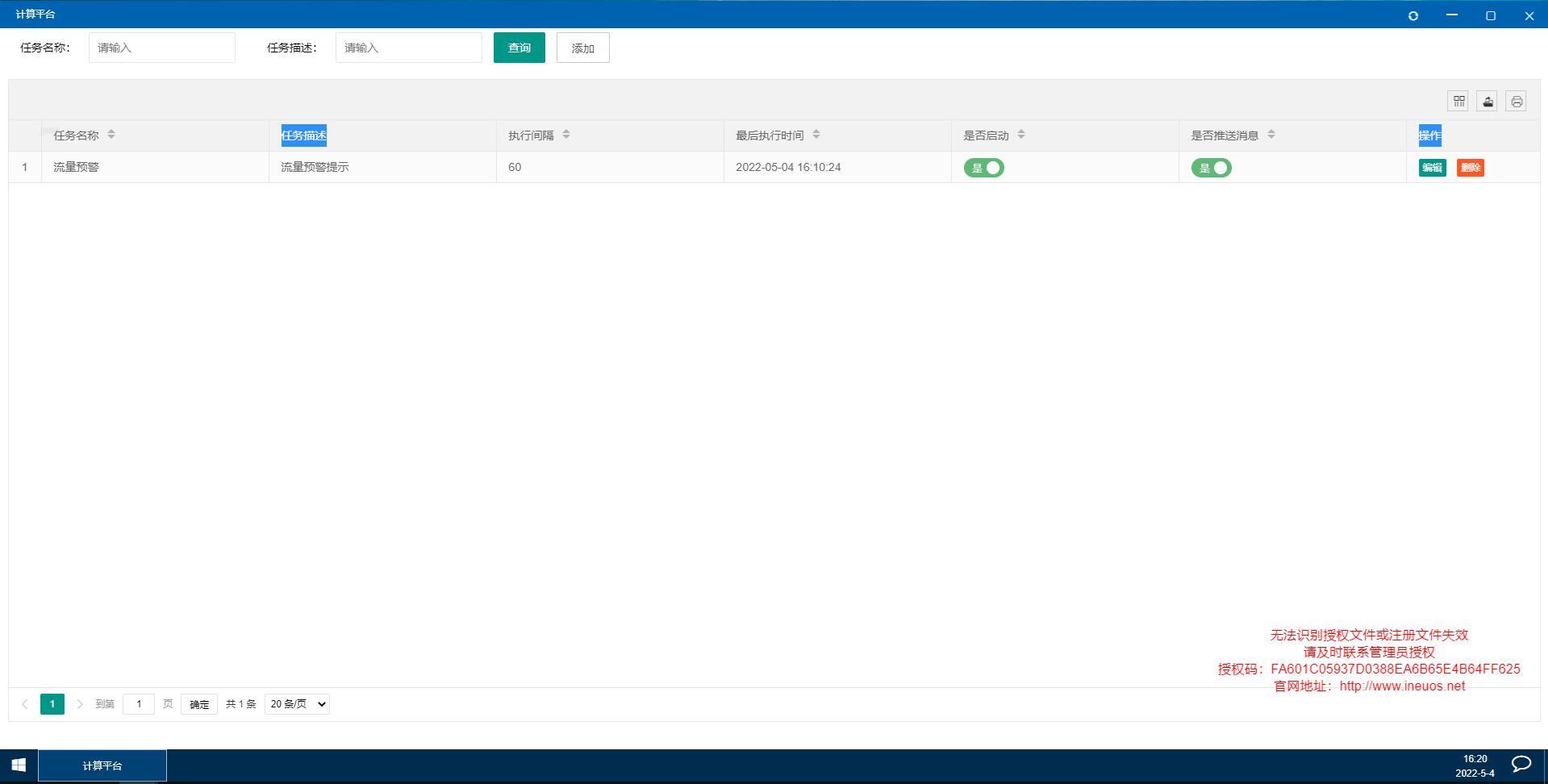Sort by 最后执行时间 column arrows
The height and width of the screenshot is (784, 1548).
coord(816,135)
